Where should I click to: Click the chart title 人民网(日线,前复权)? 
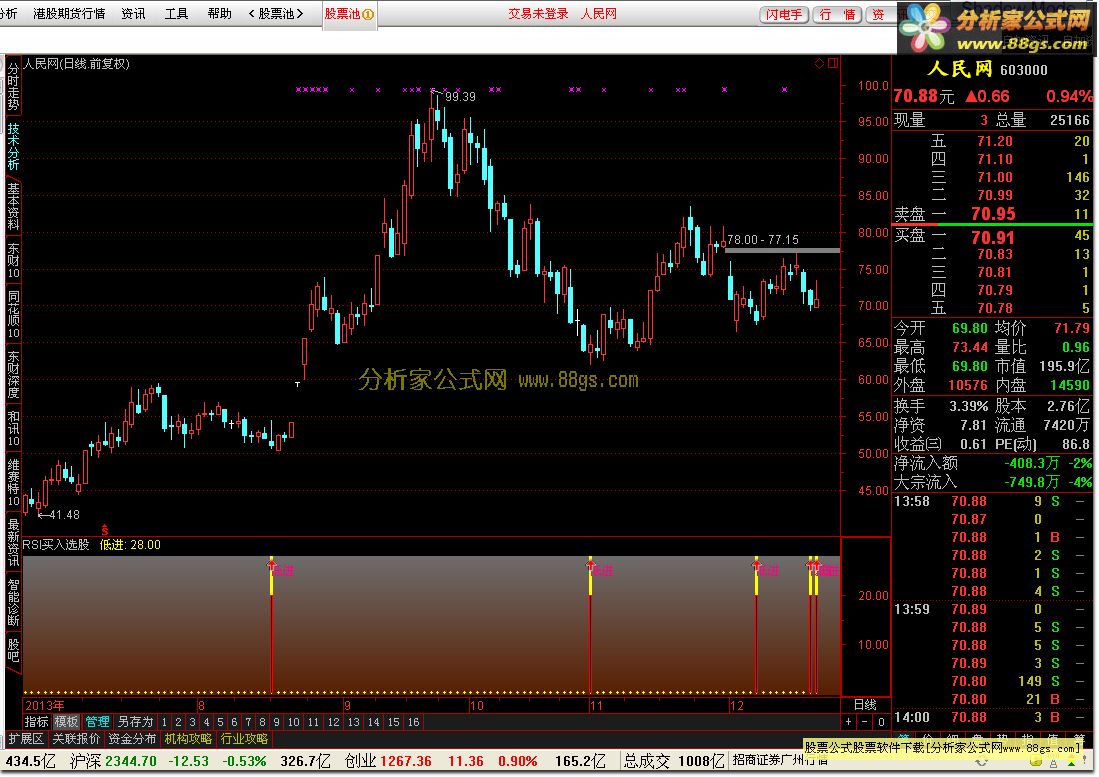coord(76,64)
